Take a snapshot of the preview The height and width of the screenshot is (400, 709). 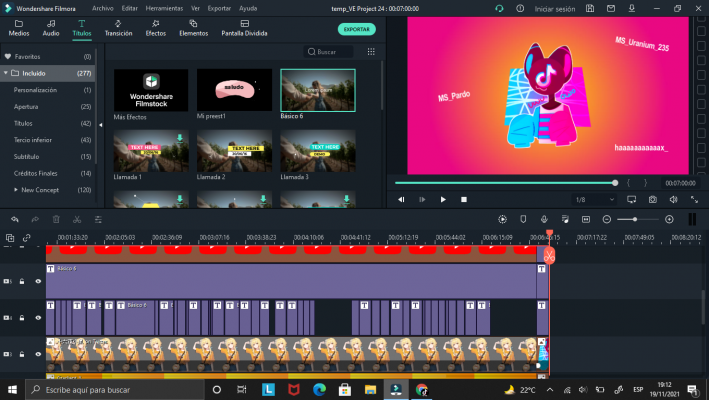(x=652, y=199)
